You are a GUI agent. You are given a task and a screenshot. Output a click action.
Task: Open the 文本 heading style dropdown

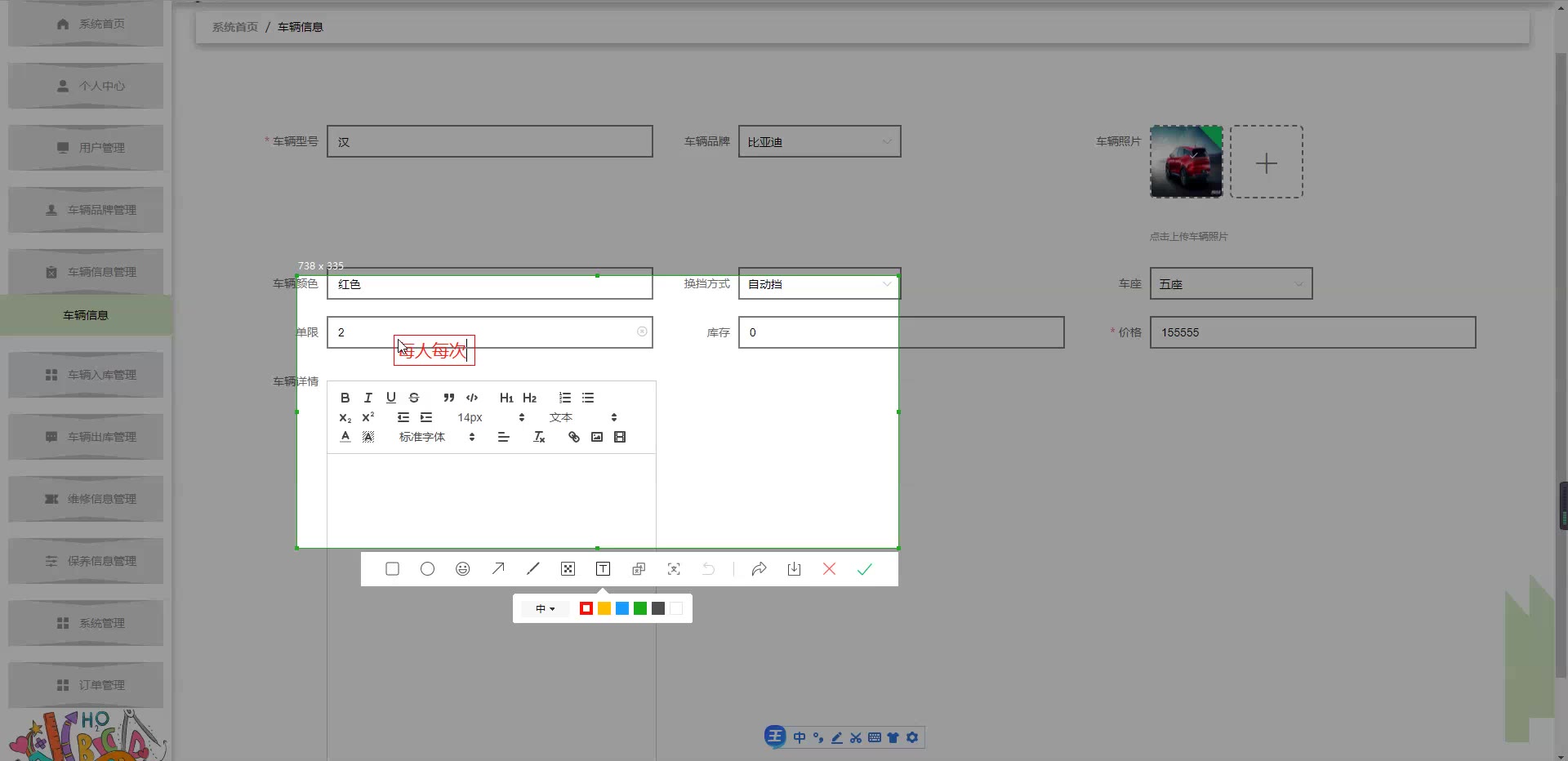(x=583, y=417)
